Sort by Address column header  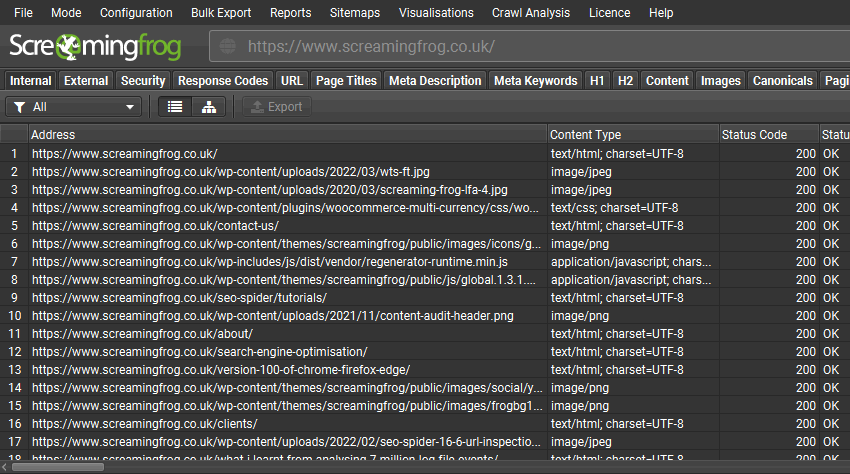pyautogui.click(x=287, y=134)
